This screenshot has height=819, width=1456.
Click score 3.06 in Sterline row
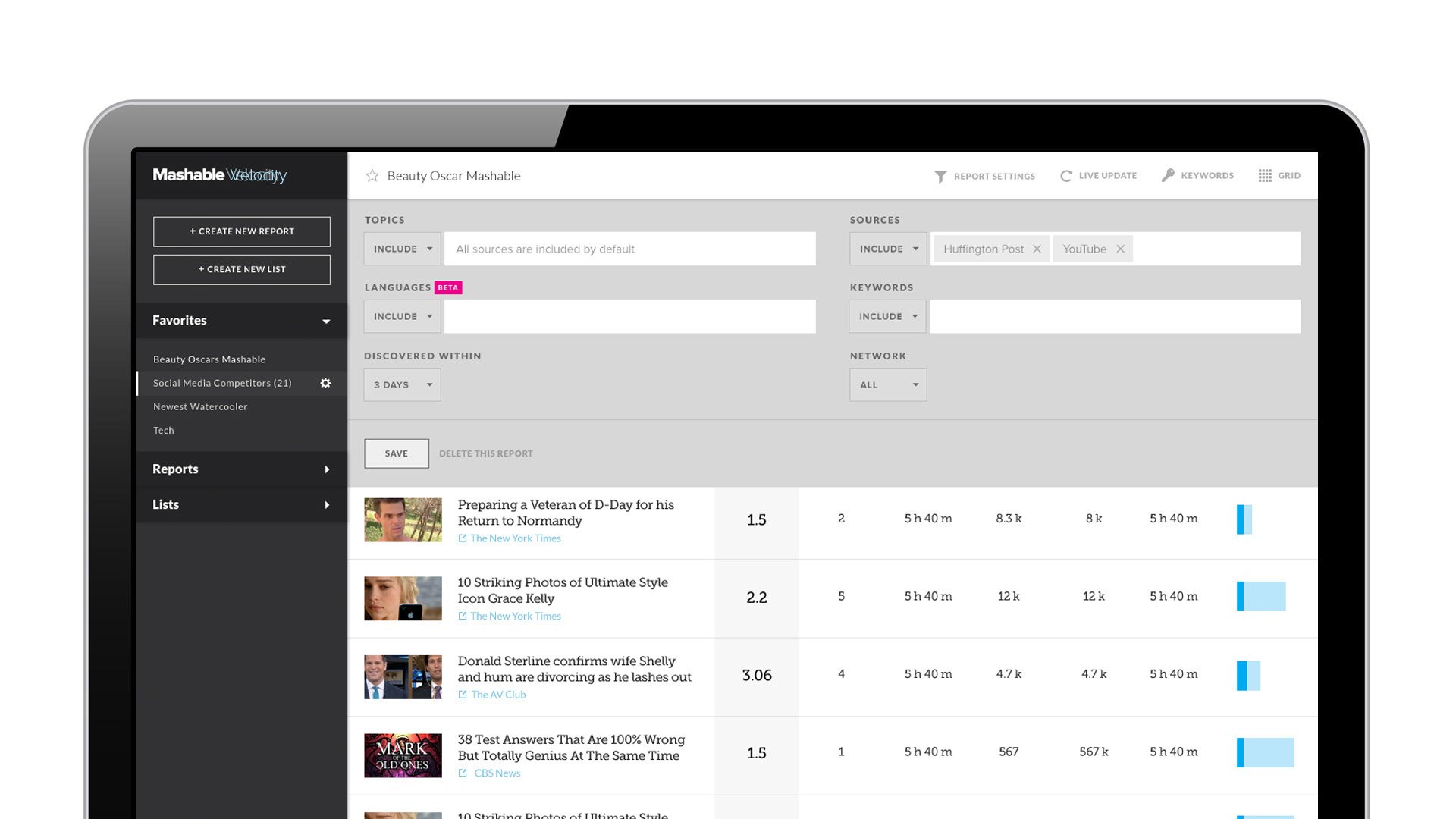(x=757, y=676)
